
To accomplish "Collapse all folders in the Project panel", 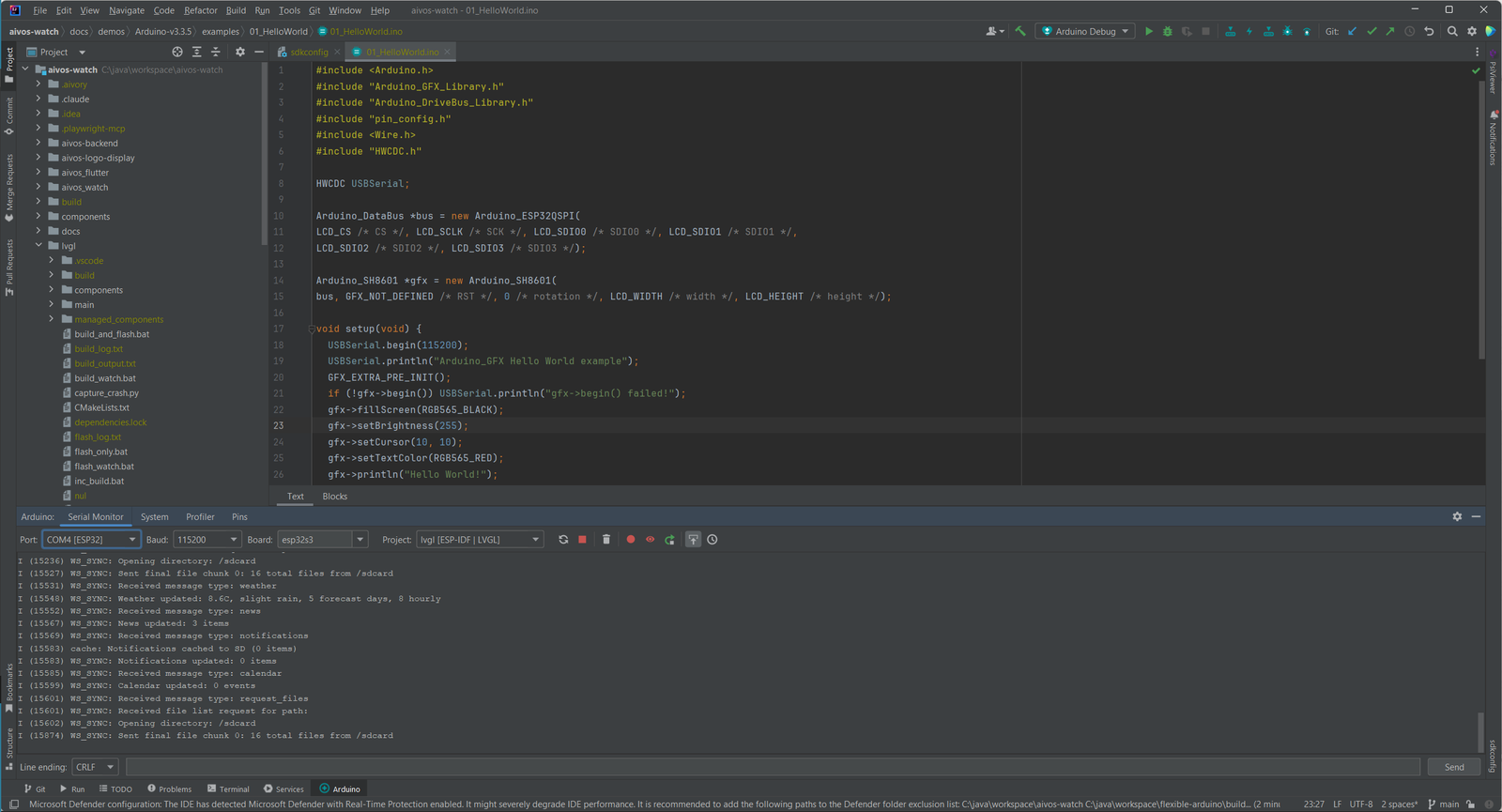I will click(216, 52).
